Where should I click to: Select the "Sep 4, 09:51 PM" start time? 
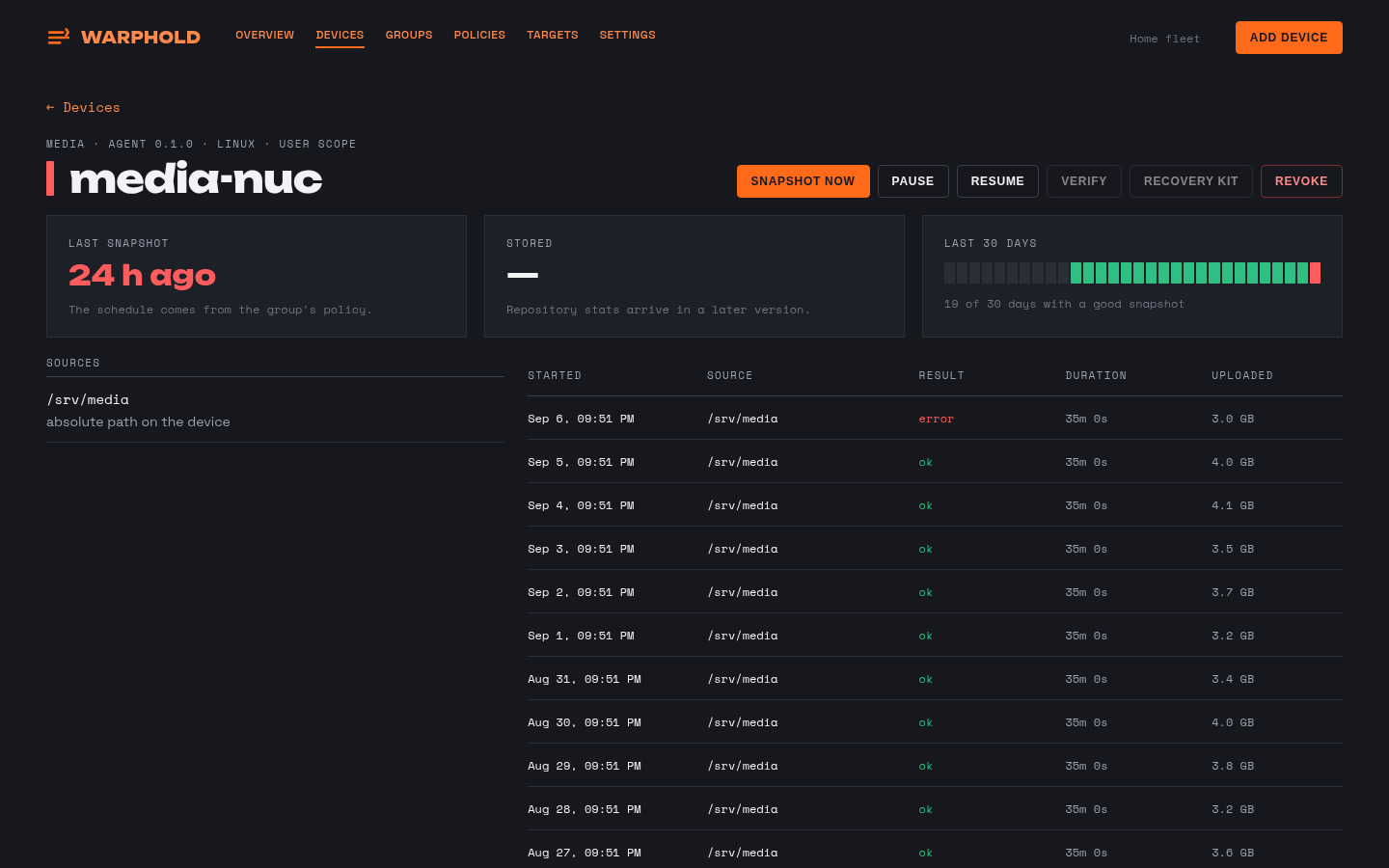(x=581, y=505)
